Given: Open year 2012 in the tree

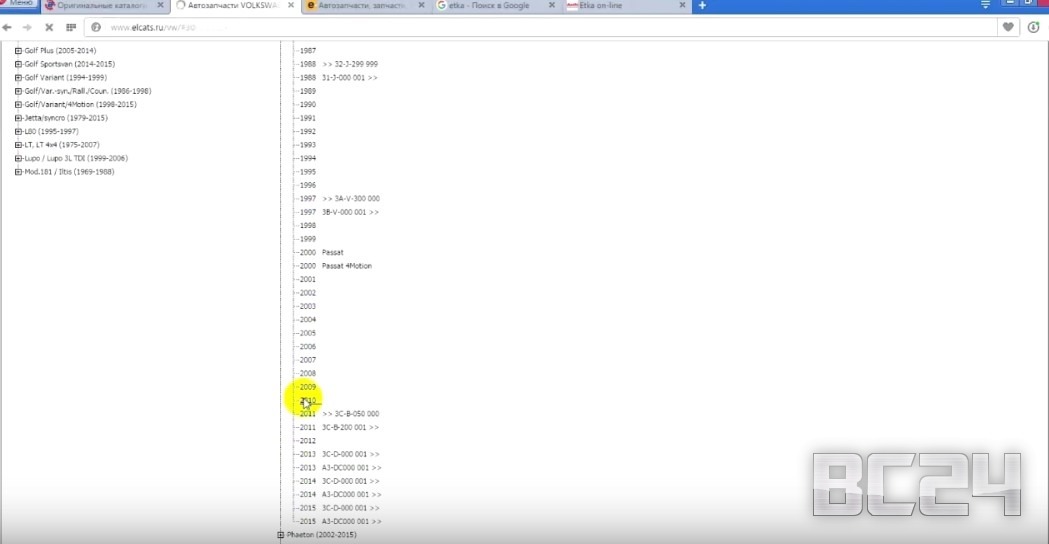Looking at the screenshot, I should (308, 441).
